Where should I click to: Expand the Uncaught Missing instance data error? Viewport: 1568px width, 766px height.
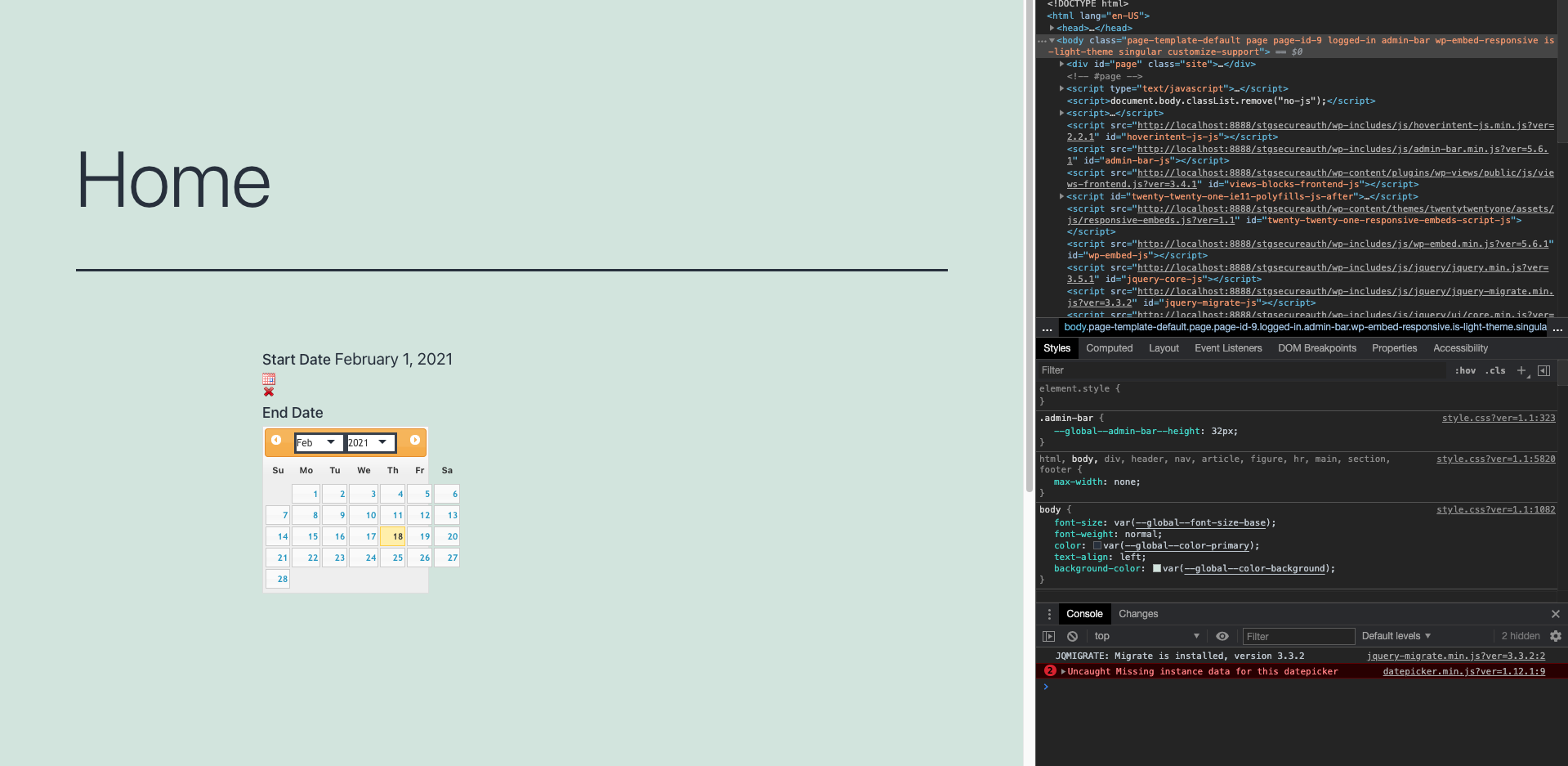(x=1063, y=672)
